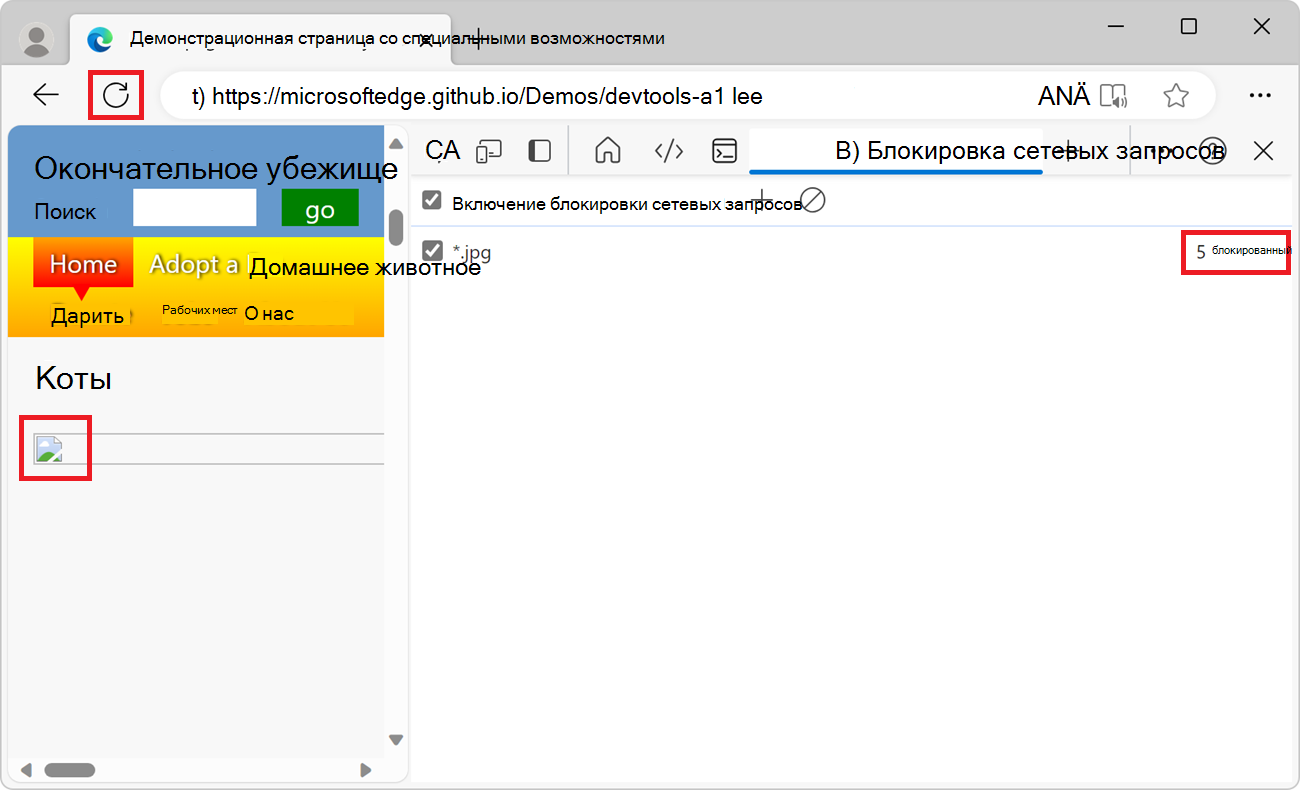Open the Home navigation item

point(83,264)
